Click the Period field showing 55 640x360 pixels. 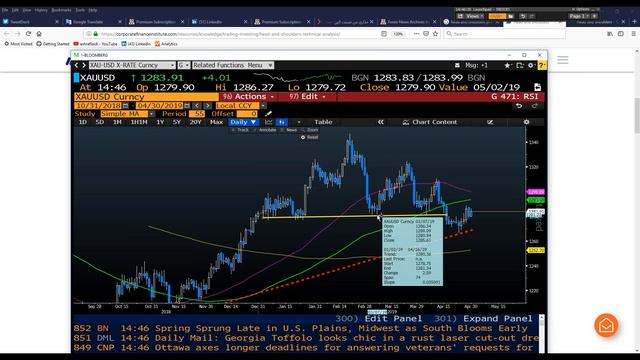pos(198,114)
